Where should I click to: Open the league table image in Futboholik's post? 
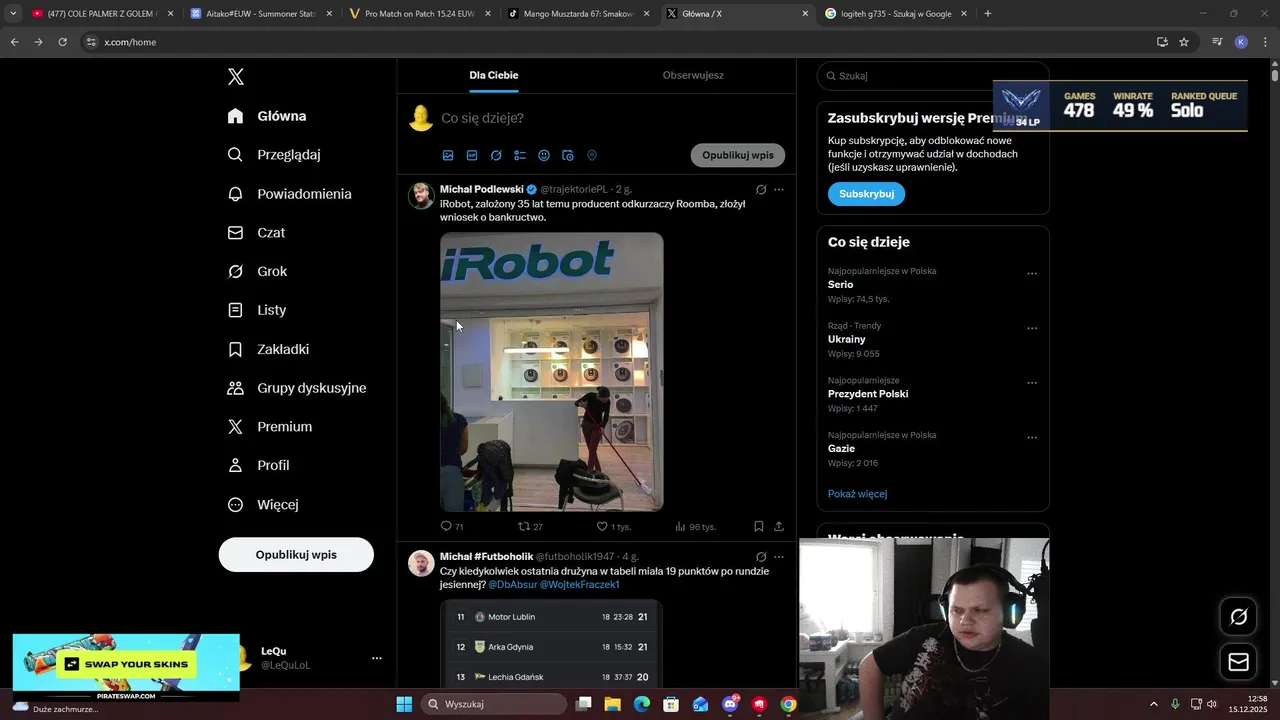[551, 643]
